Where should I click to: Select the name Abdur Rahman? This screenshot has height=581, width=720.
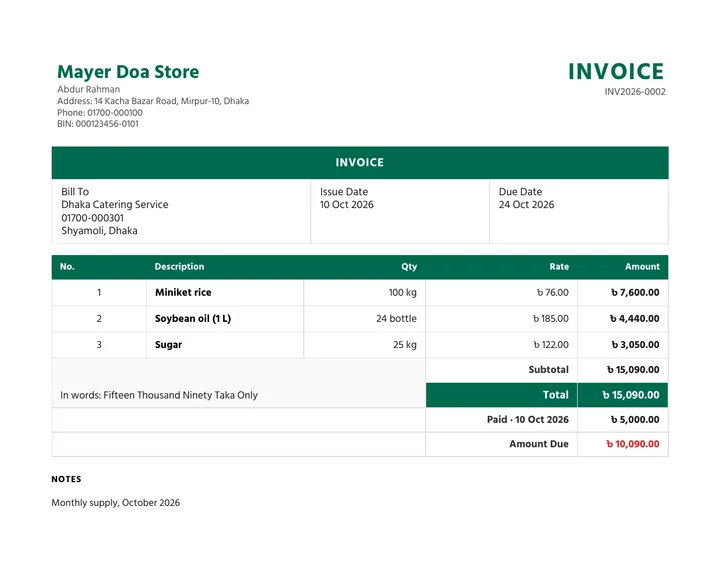[x=89, y=89]
